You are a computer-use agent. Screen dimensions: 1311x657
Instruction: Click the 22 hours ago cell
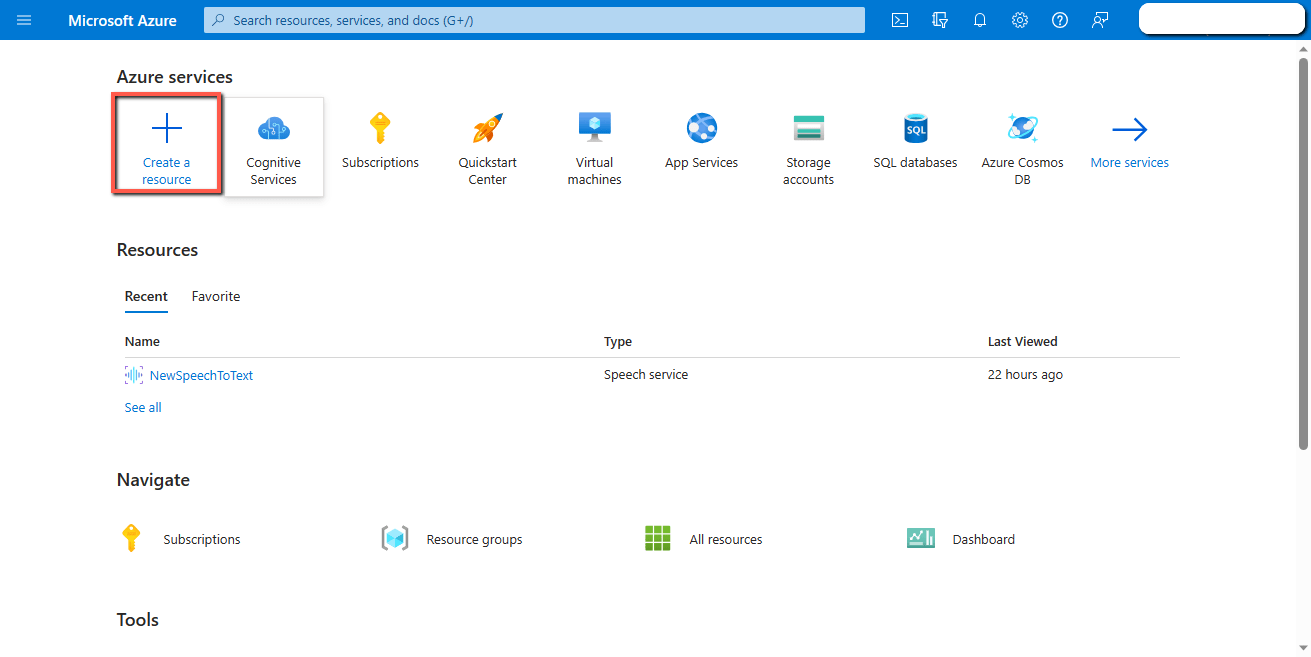[1025, 375]
